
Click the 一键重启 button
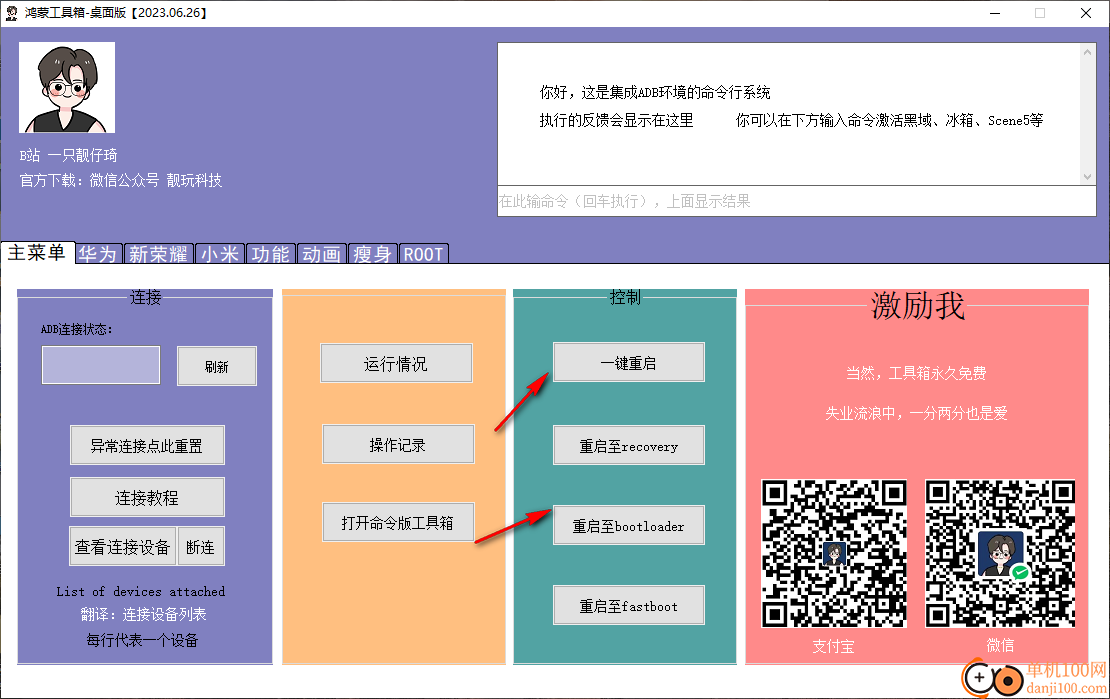point(629,363)
